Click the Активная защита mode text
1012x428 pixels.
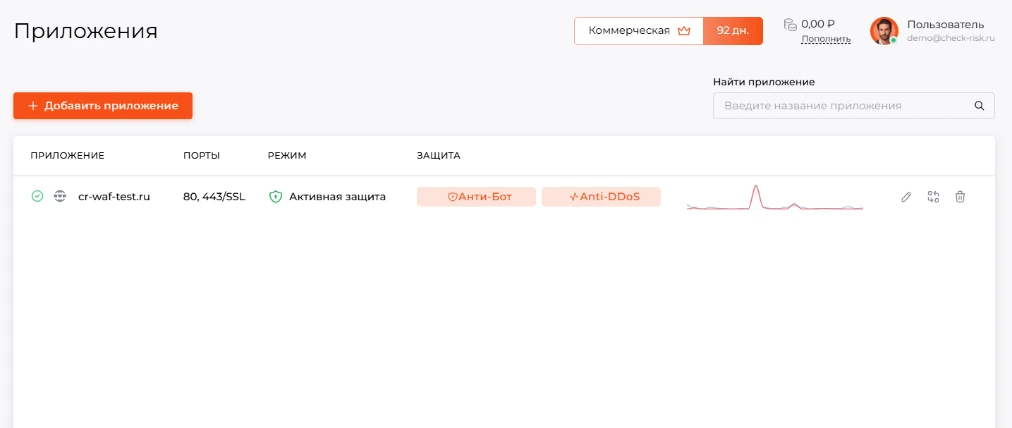coord(338,197)
